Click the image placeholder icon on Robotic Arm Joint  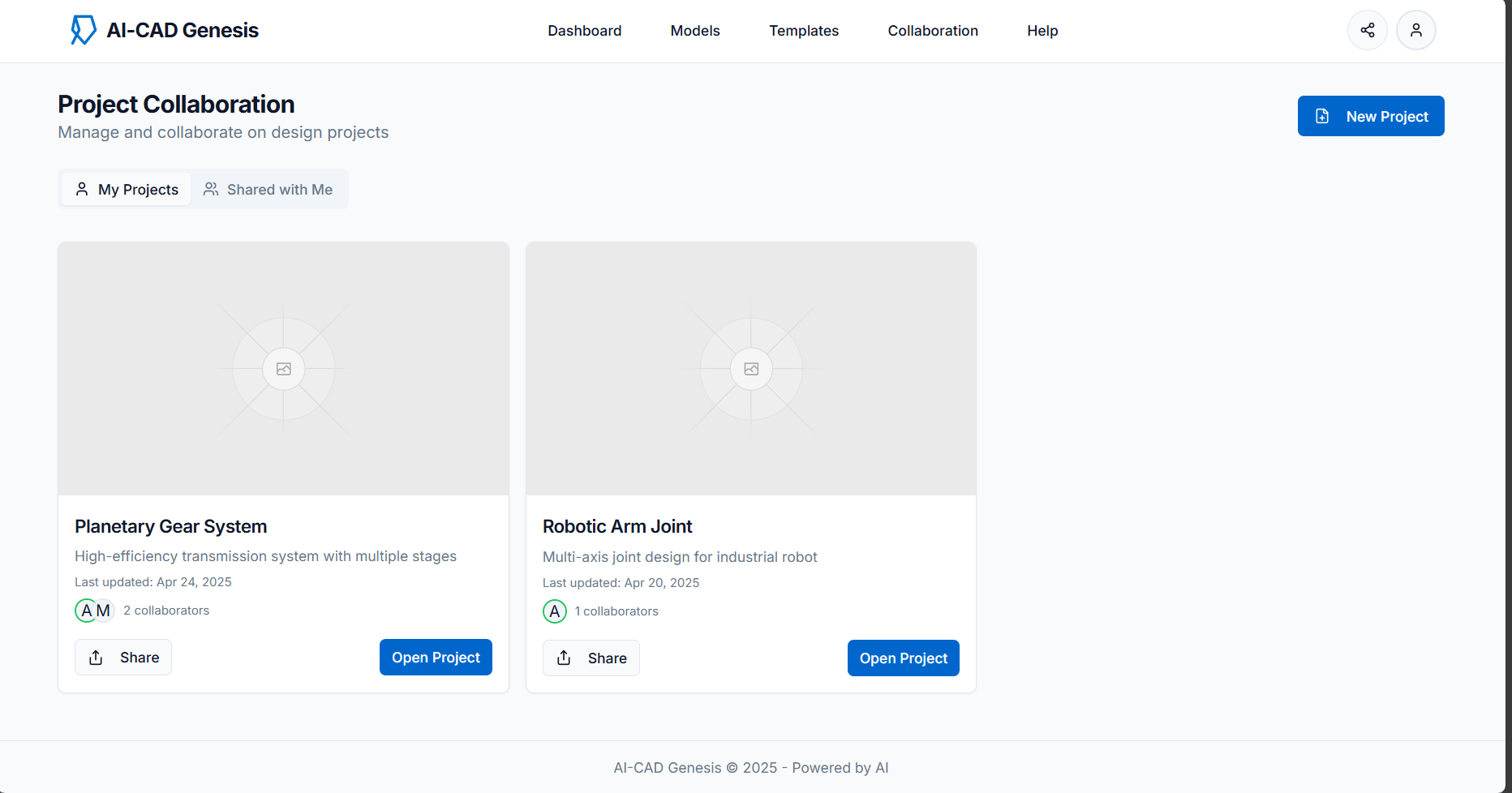[x=750, y=368]
